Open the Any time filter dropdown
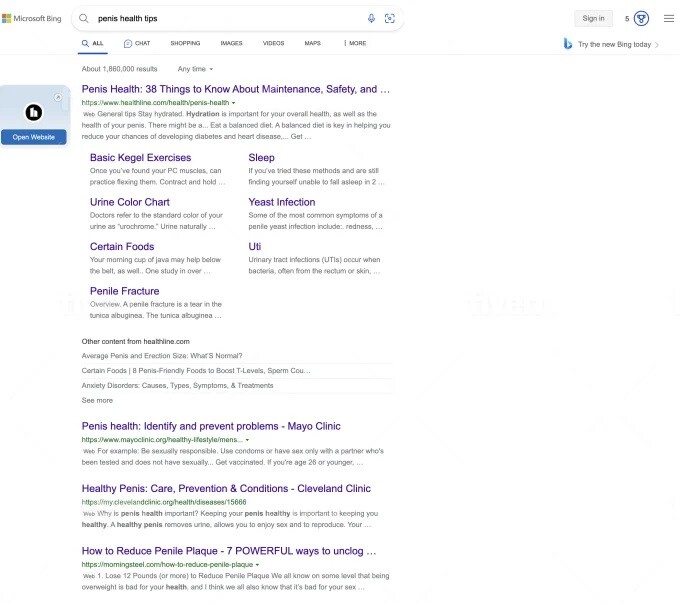The width and height of the screenshot is (680, 604). click(195, 69)
